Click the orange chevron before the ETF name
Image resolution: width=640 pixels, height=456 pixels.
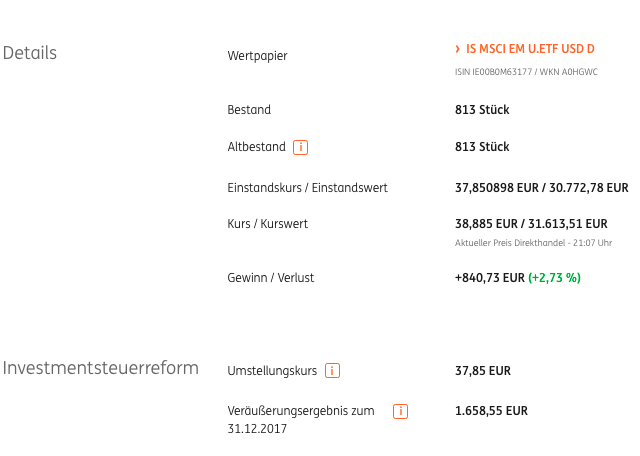coord(458,49)
